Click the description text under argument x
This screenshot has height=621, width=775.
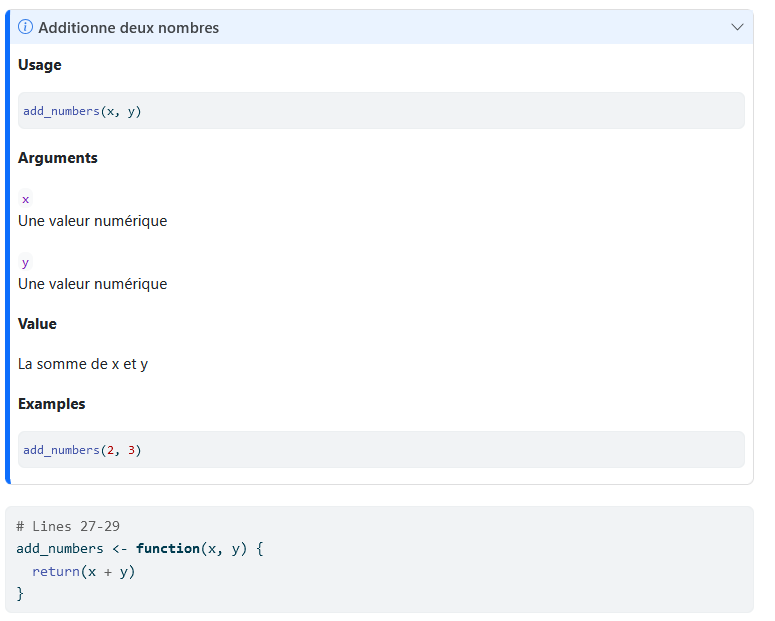pos(92,221)
